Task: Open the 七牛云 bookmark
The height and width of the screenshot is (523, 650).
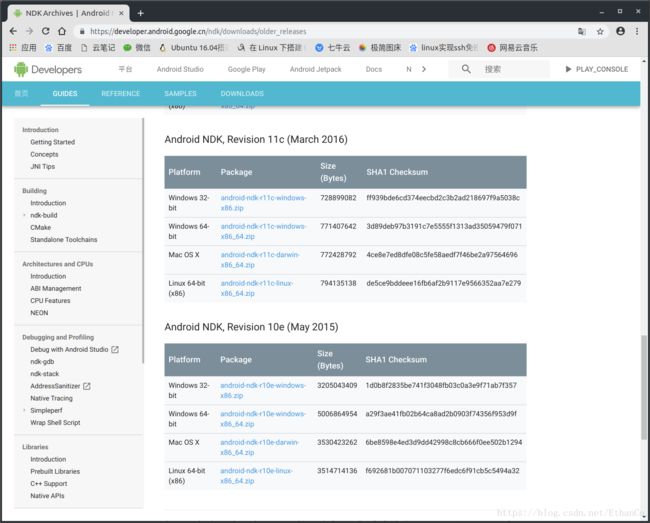Action: pos(332,48)
